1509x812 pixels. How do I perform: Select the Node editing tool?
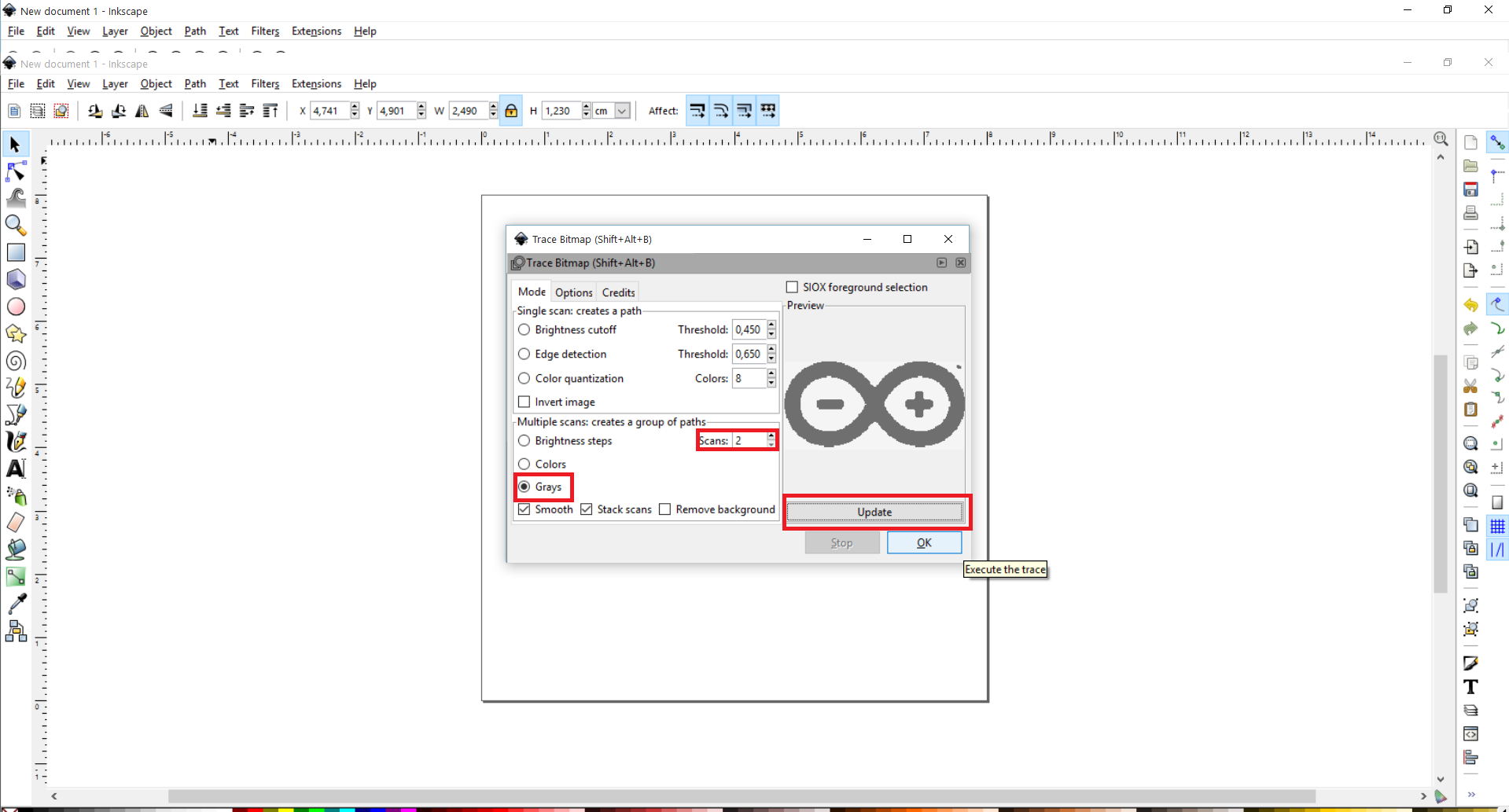[x=16, y=171]
